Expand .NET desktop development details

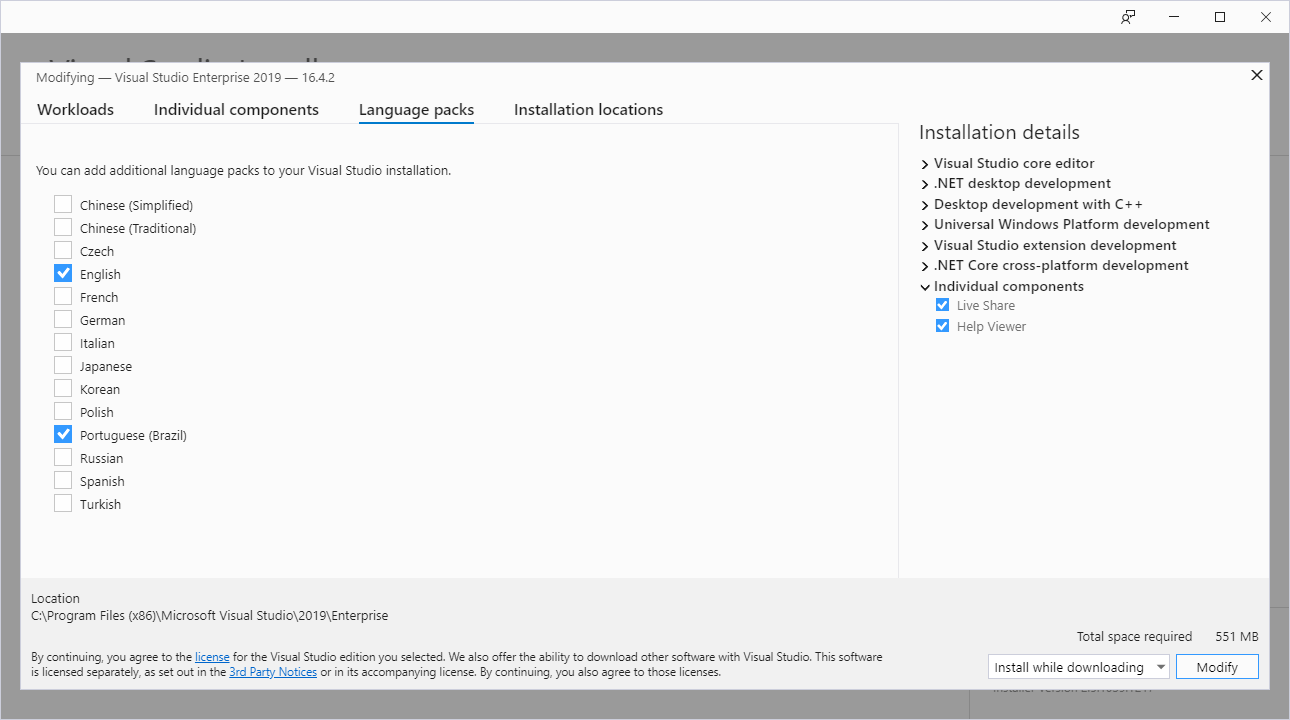point(925,184)
